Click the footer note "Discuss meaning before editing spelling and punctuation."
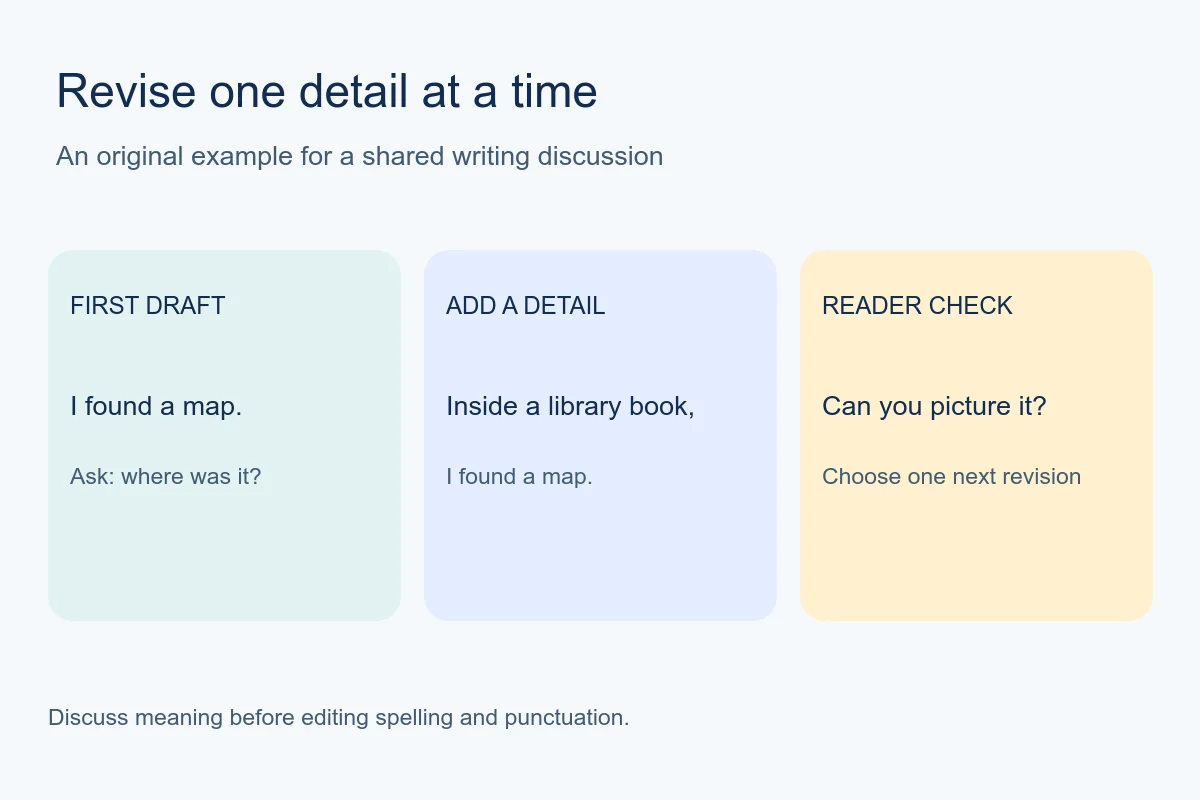 (339, 718)
